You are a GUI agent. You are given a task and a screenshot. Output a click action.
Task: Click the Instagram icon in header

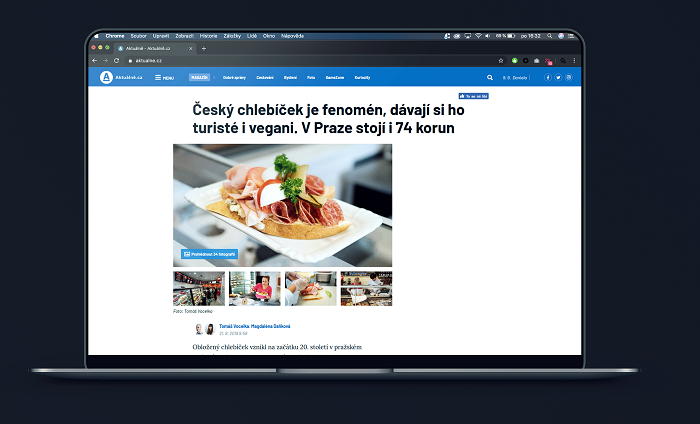(x=569, y=77)
